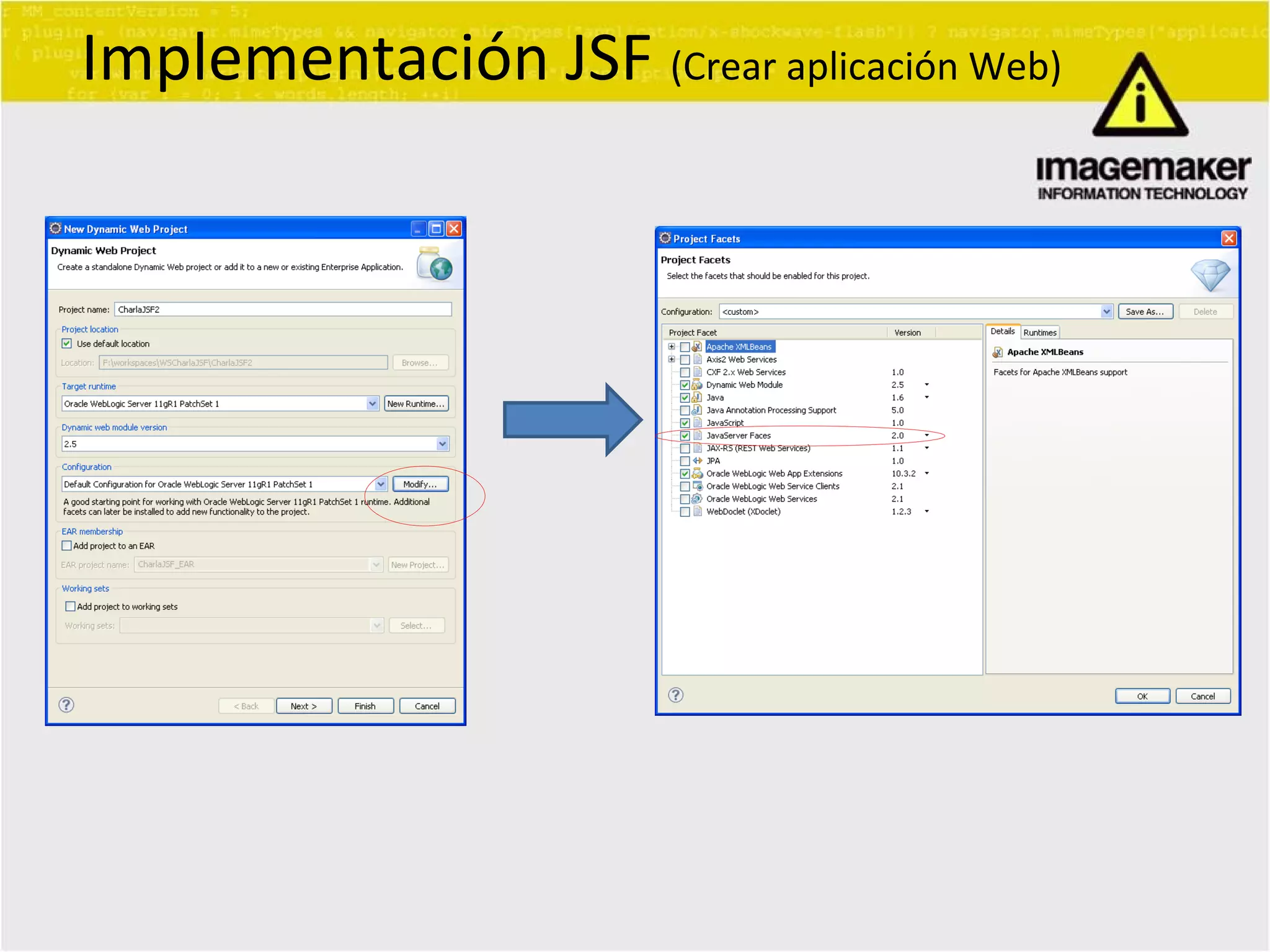Click Next > in project wizard

(304, 706)
